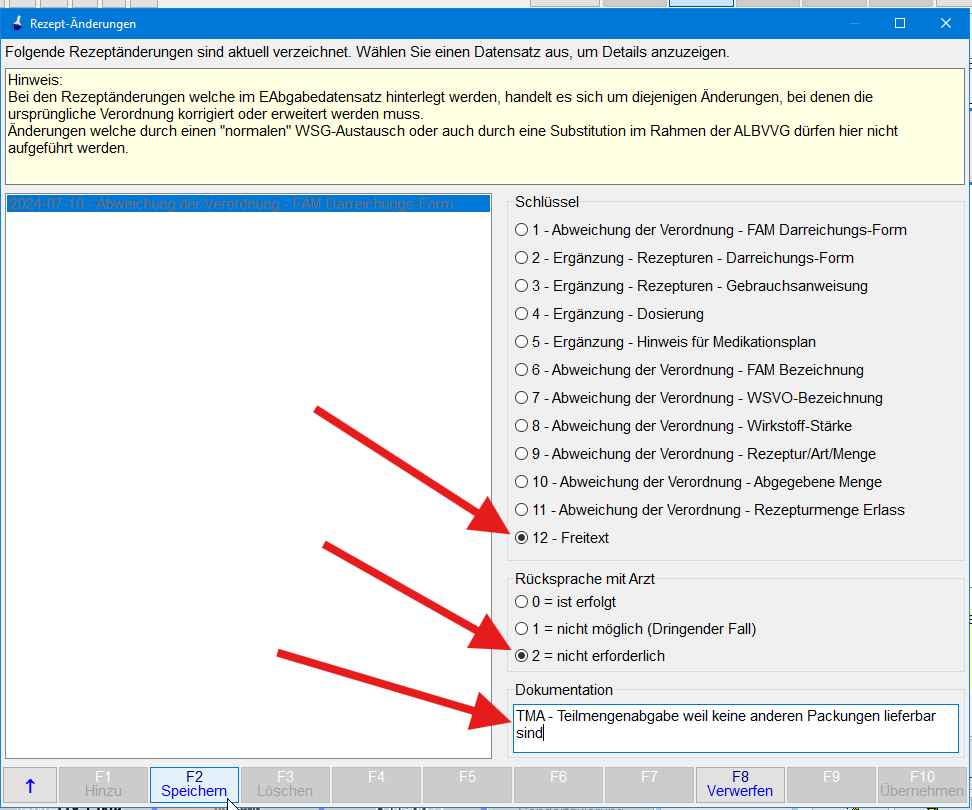Pick option 9 Rezeptur/Art/Menge
The image size is (972, 810).
pyautogui.click(x=521, y=454)
